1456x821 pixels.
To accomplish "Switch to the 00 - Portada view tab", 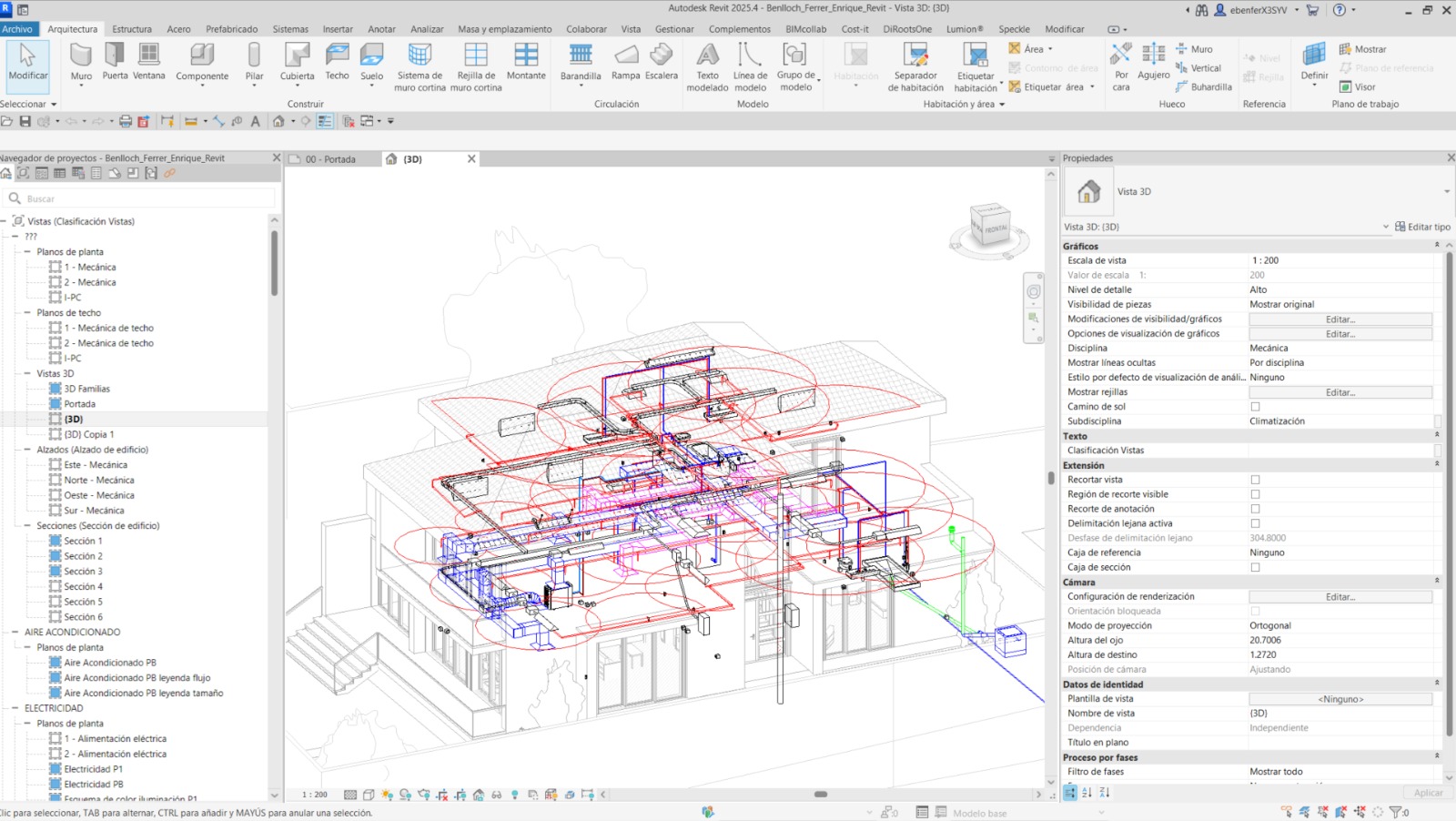I will [330, 159].
